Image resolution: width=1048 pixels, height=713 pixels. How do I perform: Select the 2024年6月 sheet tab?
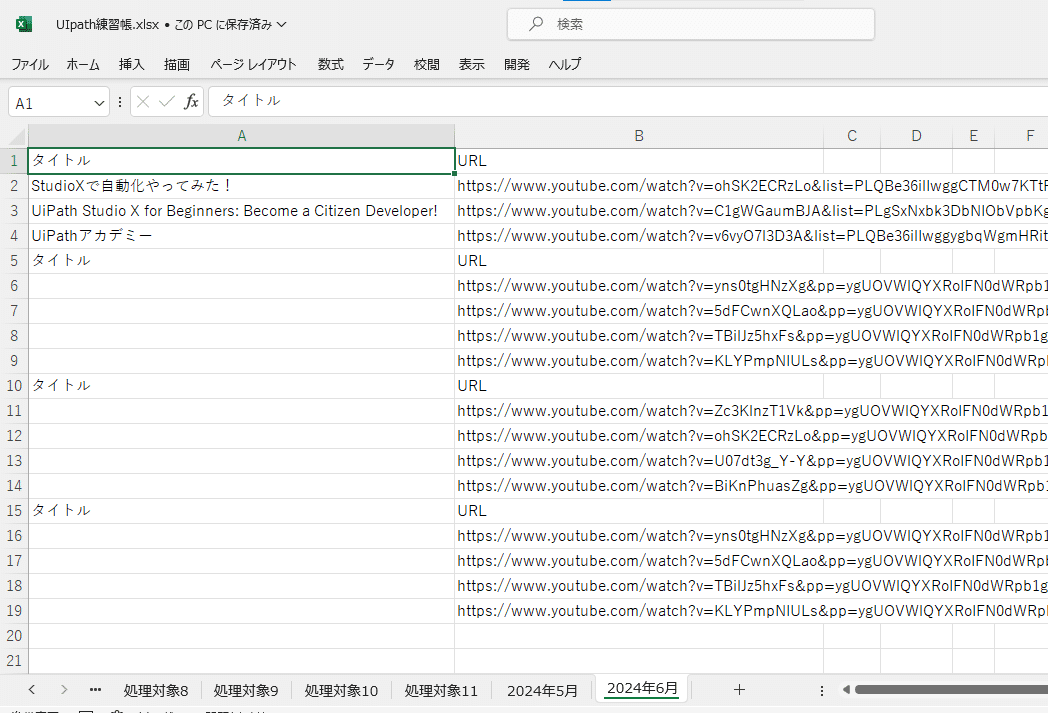(x=642, y=689)
